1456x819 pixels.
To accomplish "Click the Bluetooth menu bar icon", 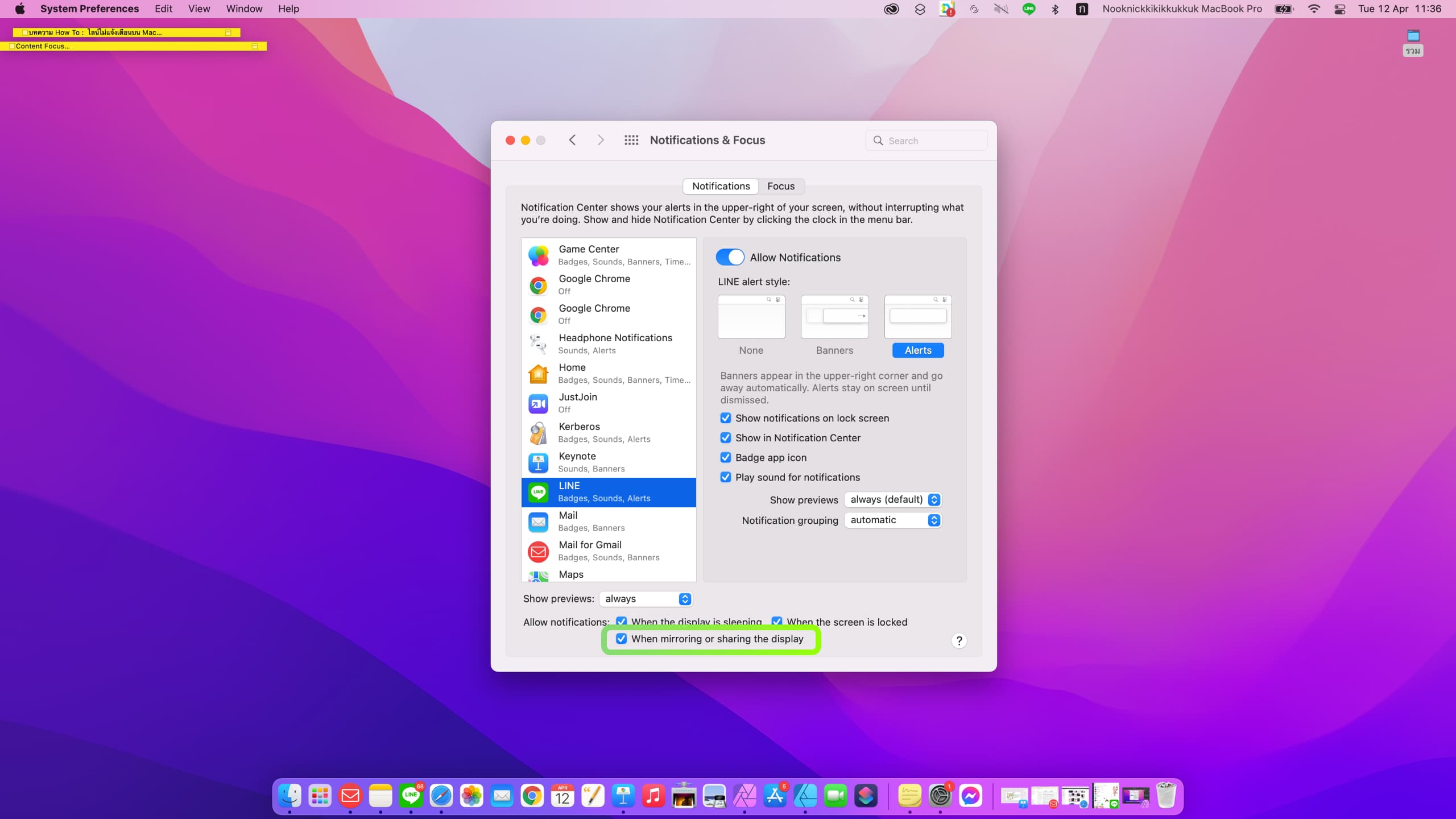I will (x=1055, y=9).
